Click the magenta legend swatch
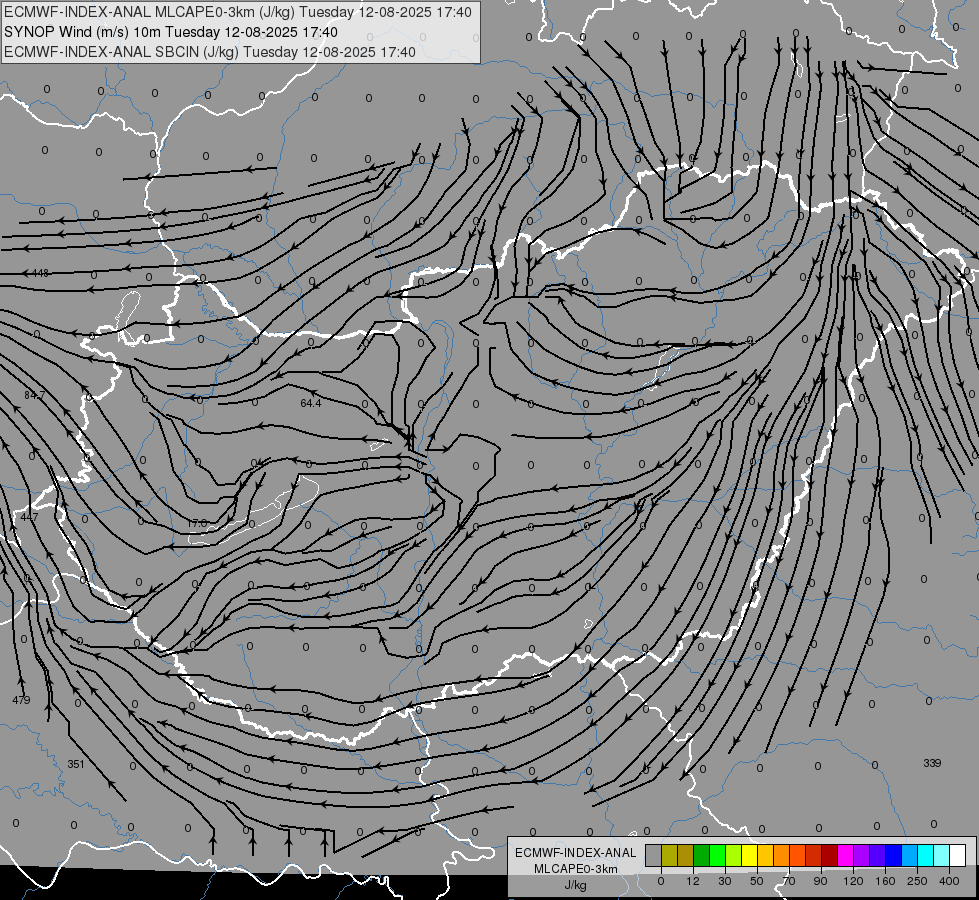This screenshot has height=900, width=979. click(846, 855)
